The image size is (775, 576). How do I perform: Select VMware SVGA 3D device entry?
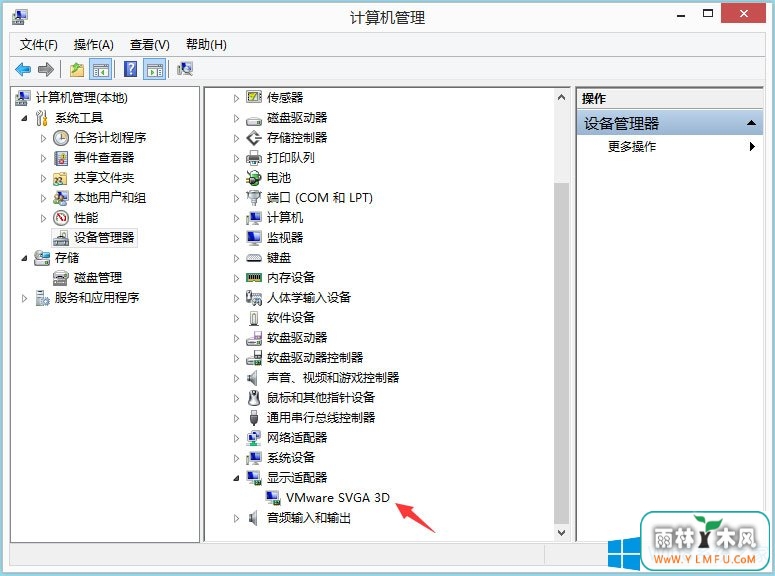coord(338,497)
